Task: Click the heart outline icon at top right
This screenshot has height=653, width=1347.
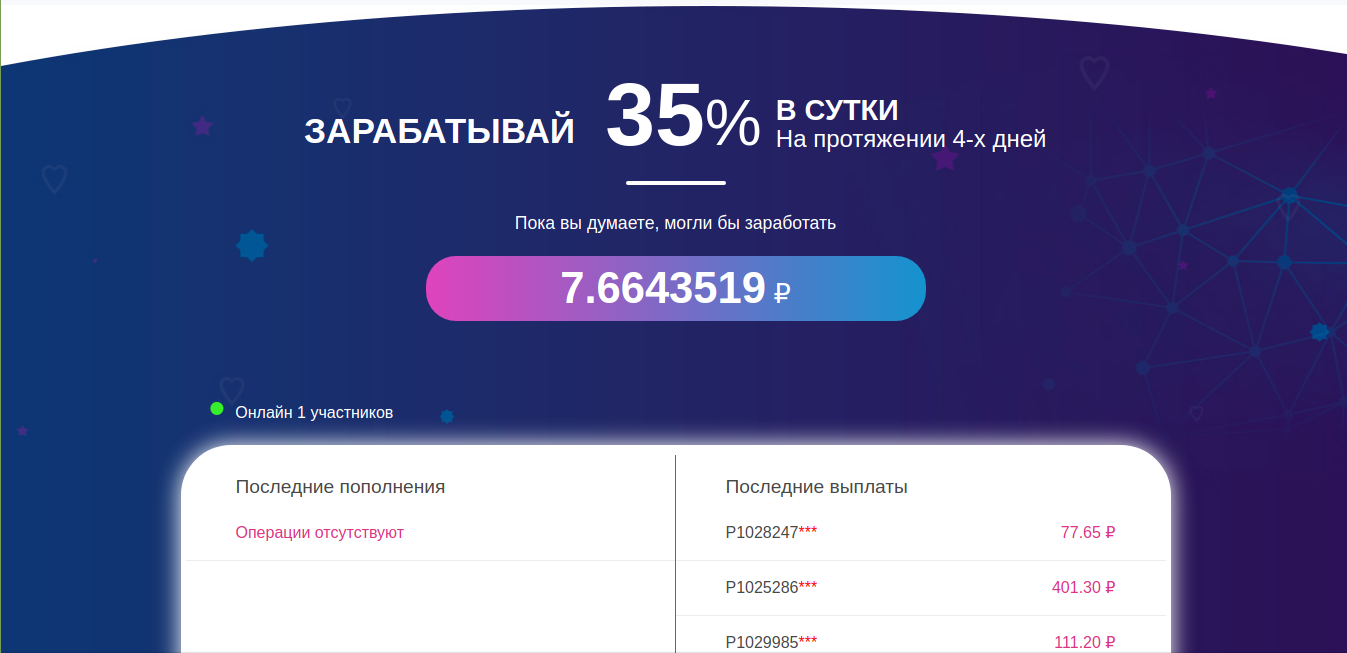Action: click(x=1094, y=72)
